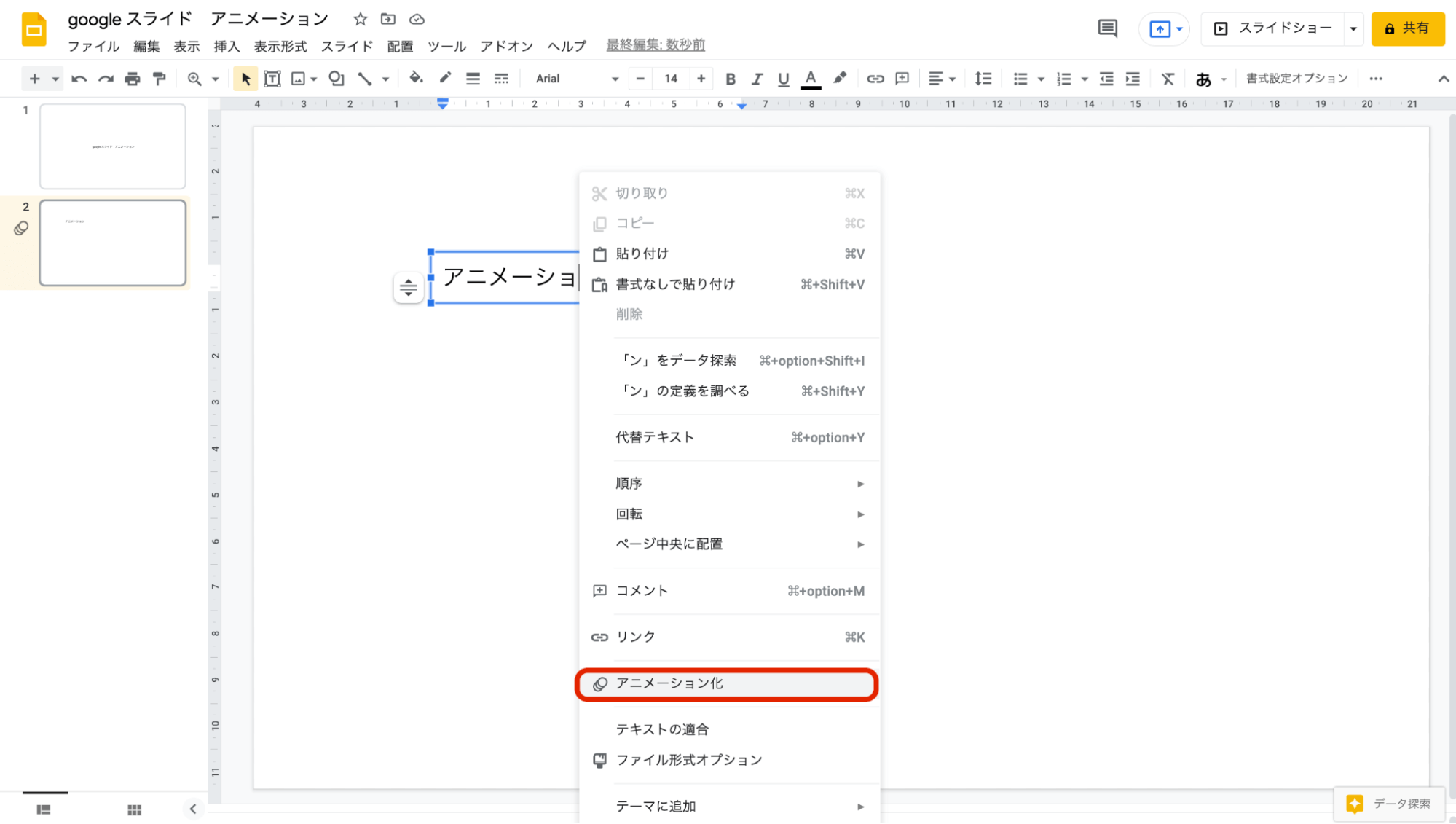Start the スライドショー presentation
Screen dimensions: 1456x824
click(1272, 28)
